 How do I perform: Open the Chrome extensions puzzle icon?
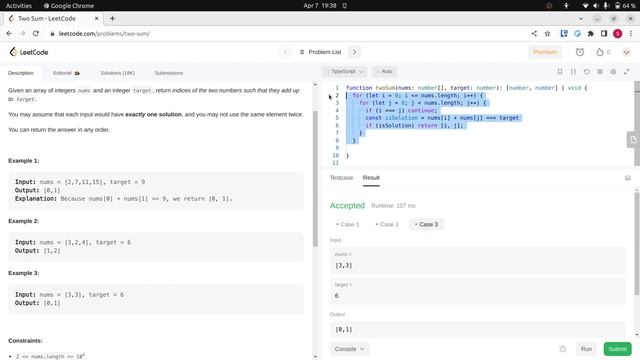[x=591, y=33]
